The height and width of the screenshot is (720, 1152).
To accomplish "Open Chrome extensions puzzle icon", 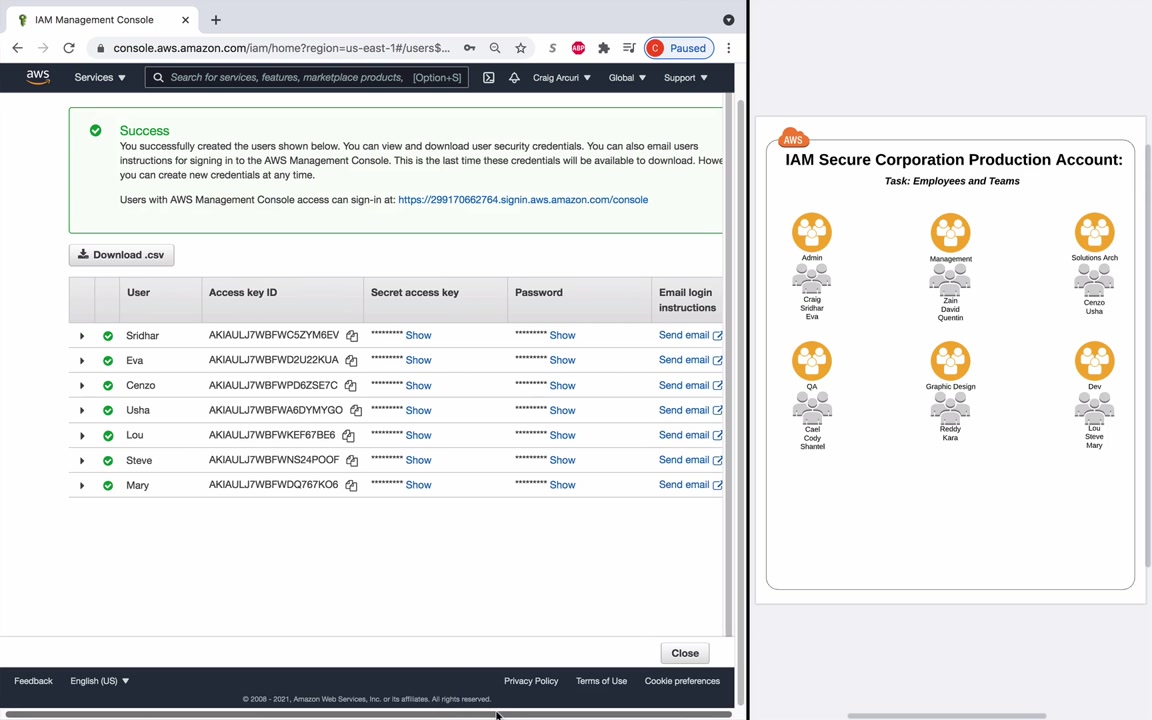I will (604, 48).
